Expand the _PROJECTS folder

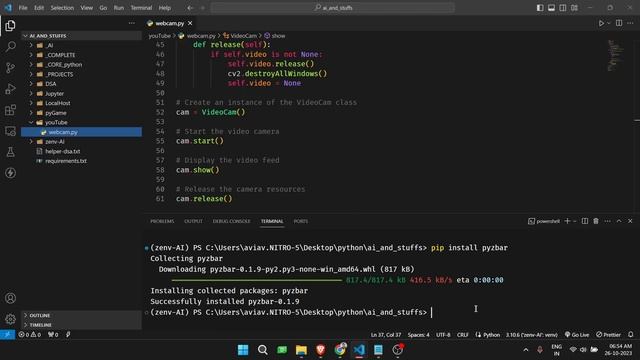click(31, 74)
